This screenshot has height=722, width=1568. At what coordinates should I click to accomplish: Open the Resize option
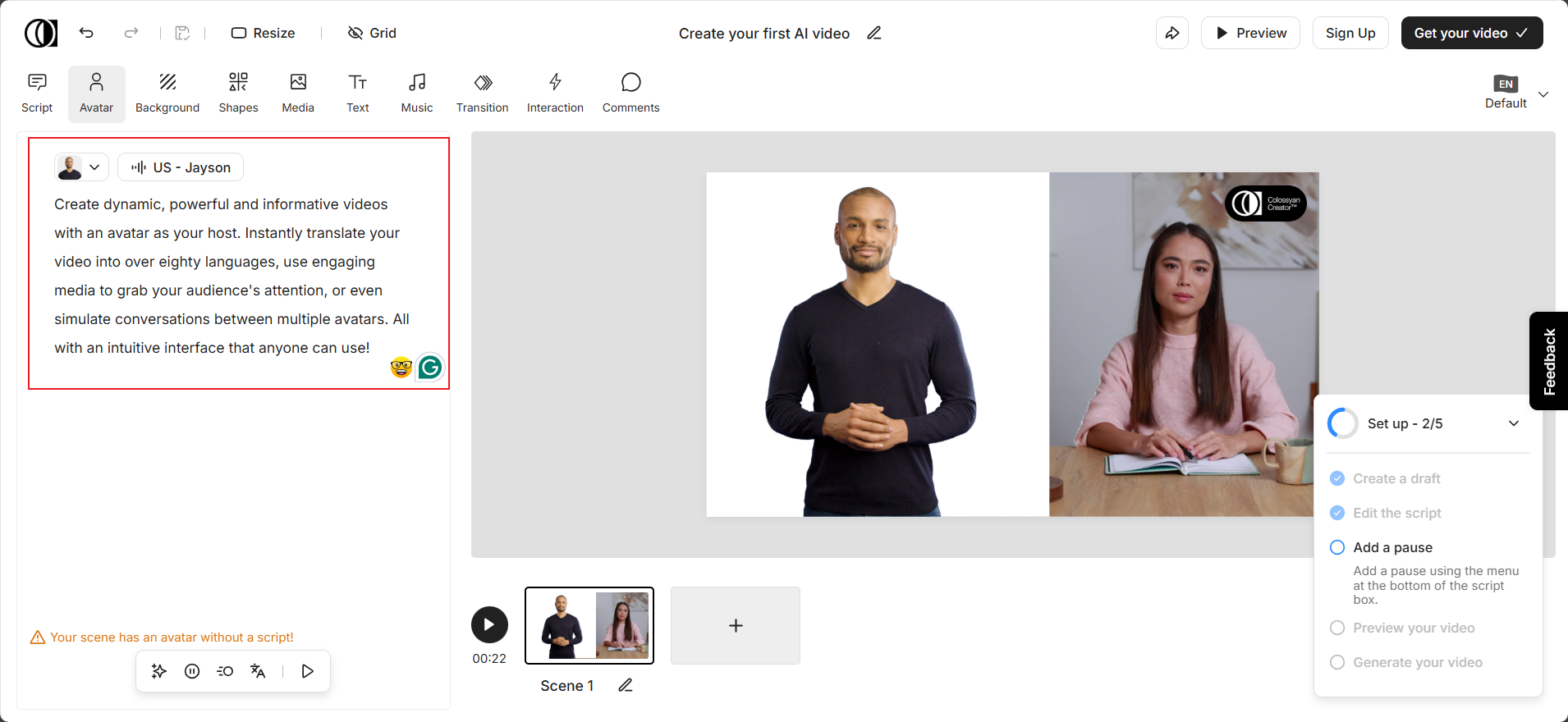263,33
